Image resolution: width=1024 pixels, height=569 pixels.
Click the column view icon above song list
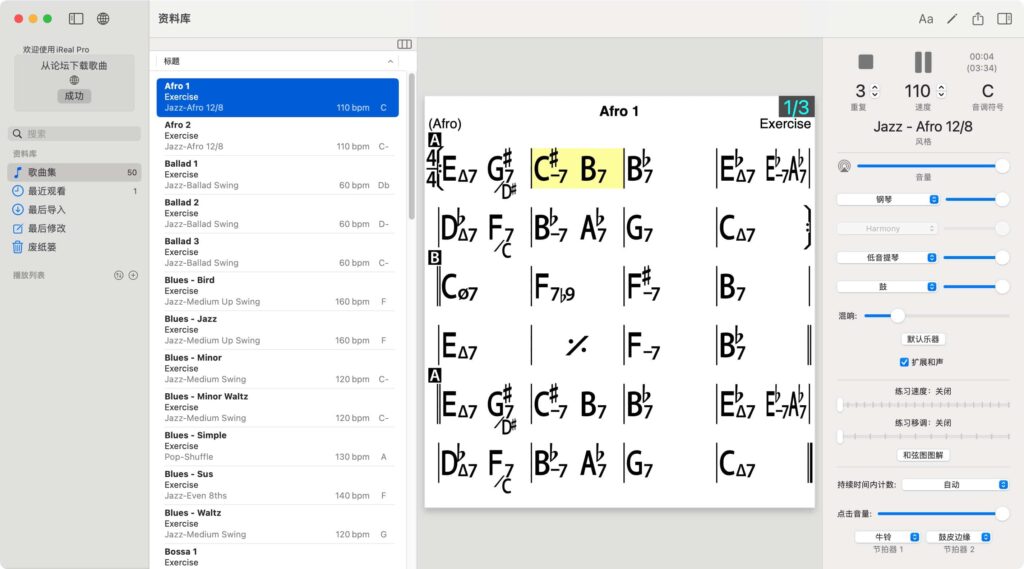404,44
